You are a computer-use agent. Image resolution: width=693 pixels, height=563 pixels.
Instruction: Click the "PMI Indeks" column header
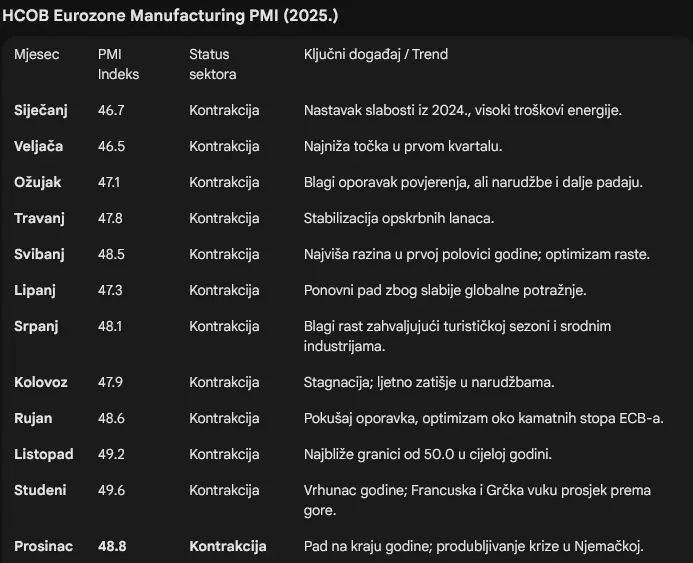118,64
